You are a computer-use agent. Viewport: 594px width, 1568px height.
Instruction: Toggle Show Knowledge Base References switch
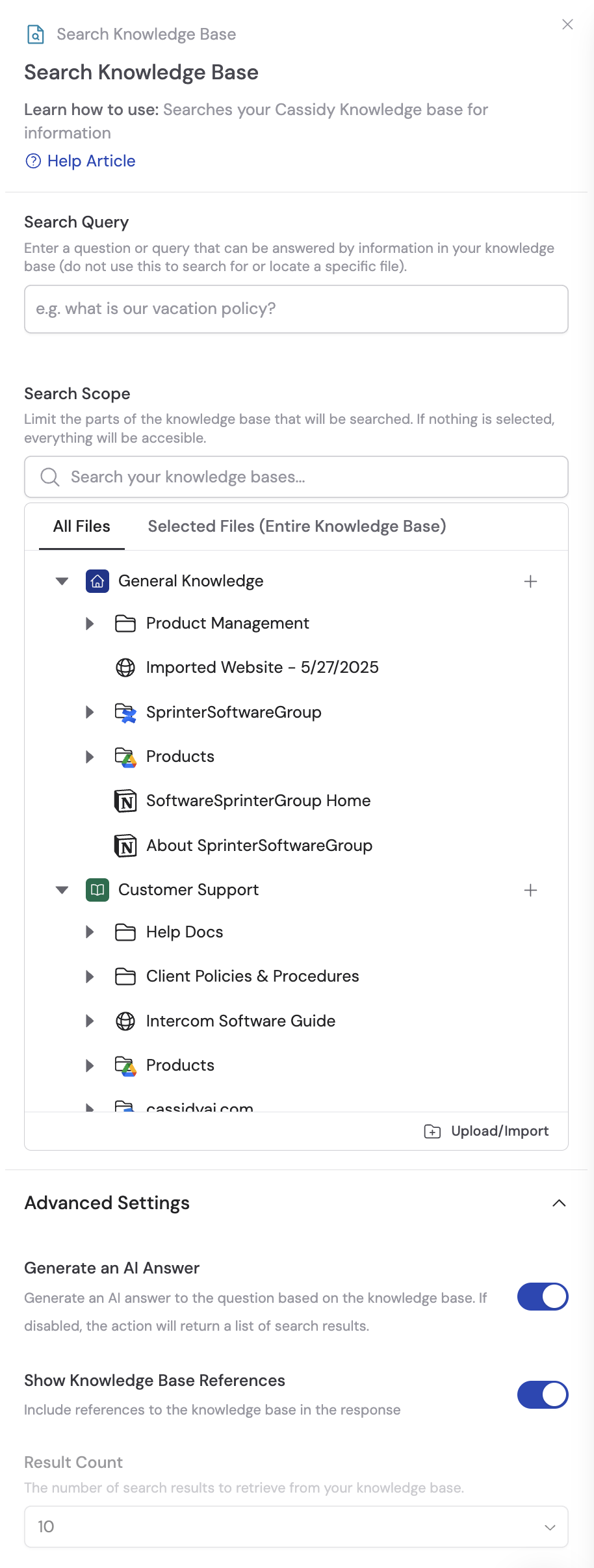(x=543, y=1394)
